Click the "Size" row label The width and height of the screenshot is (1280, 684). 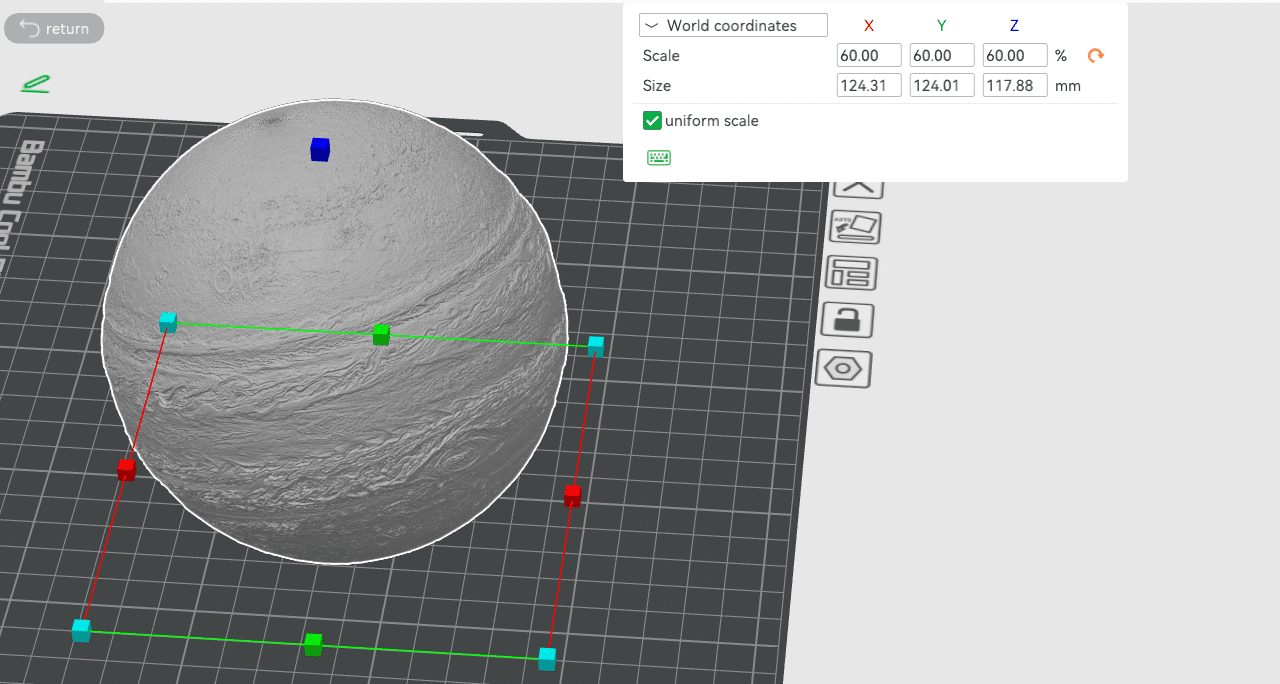click(657, 85)
